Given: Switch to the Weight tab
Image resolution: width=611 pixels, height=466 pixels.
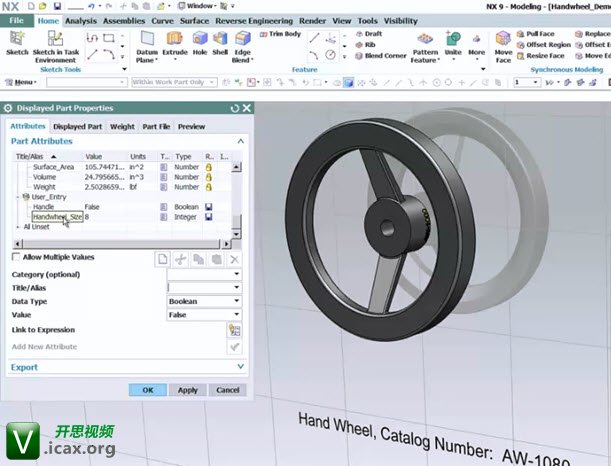Looking at the screenshot, I should click(122, 127).
